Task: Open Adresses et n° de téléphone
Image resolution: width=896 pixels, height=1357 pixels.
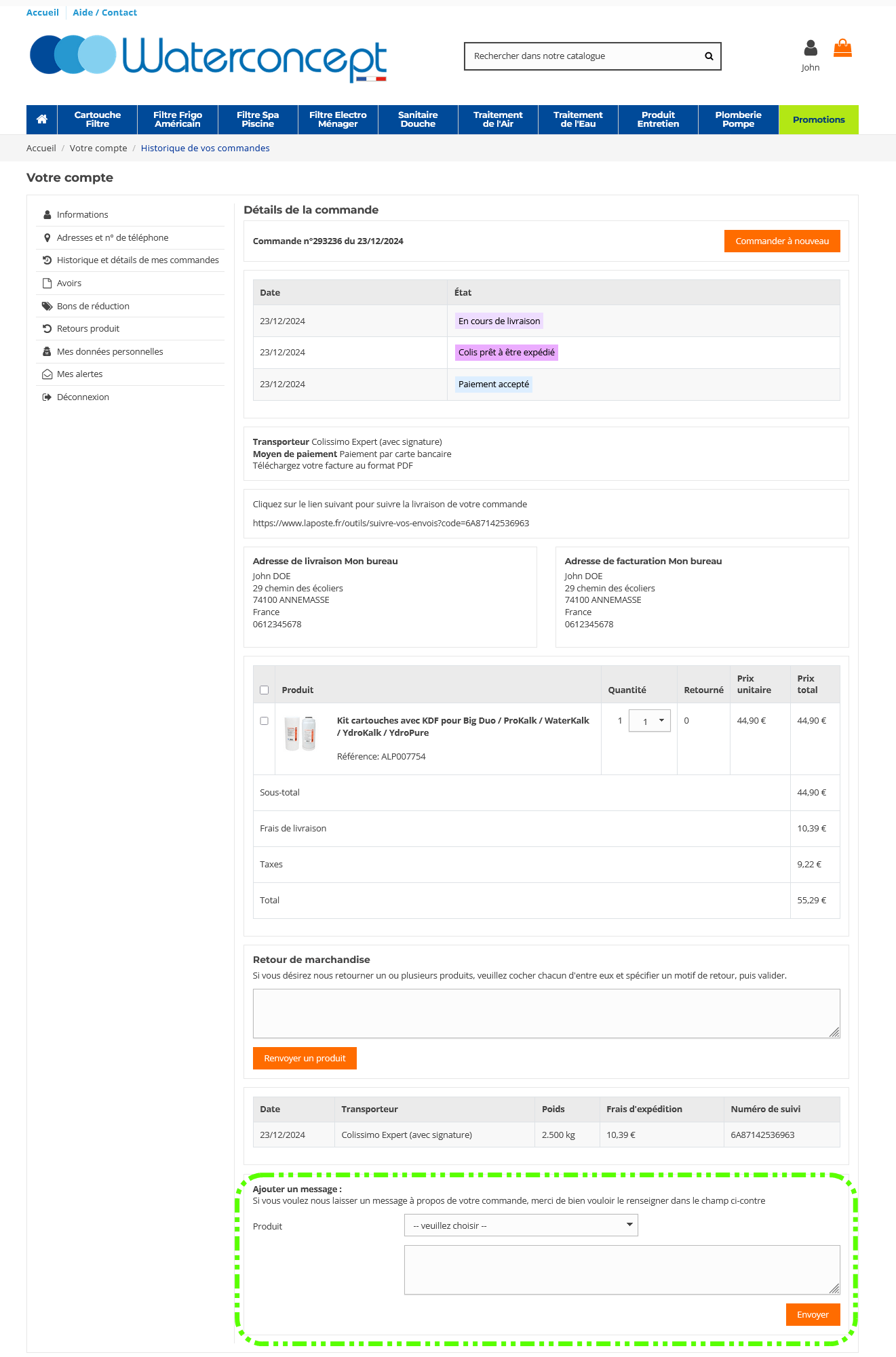Action: point(113,238)
